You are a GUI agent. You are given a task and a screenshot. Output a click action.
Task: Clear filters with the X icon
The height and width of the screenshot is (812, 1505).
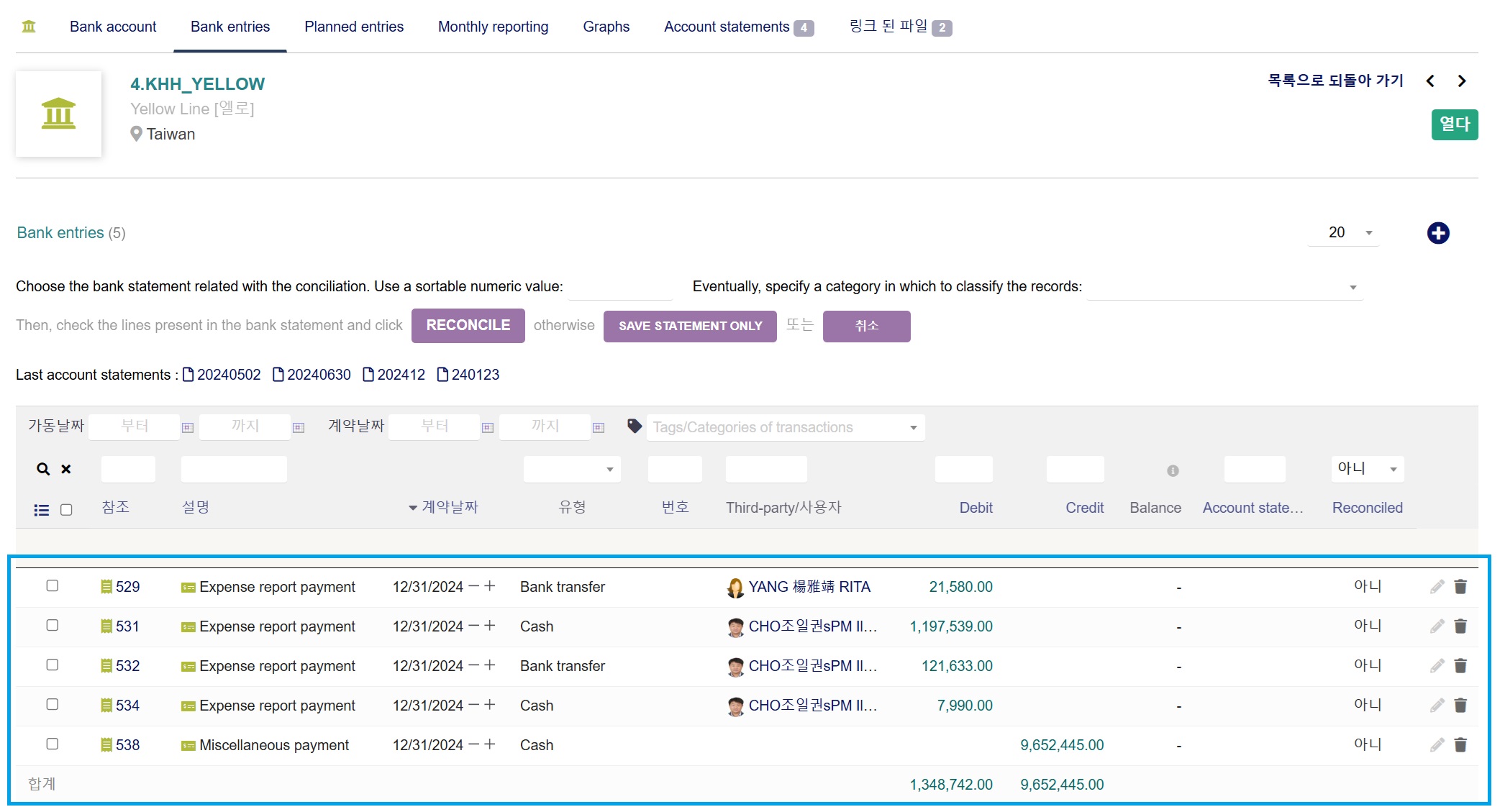tap(66, 469)
